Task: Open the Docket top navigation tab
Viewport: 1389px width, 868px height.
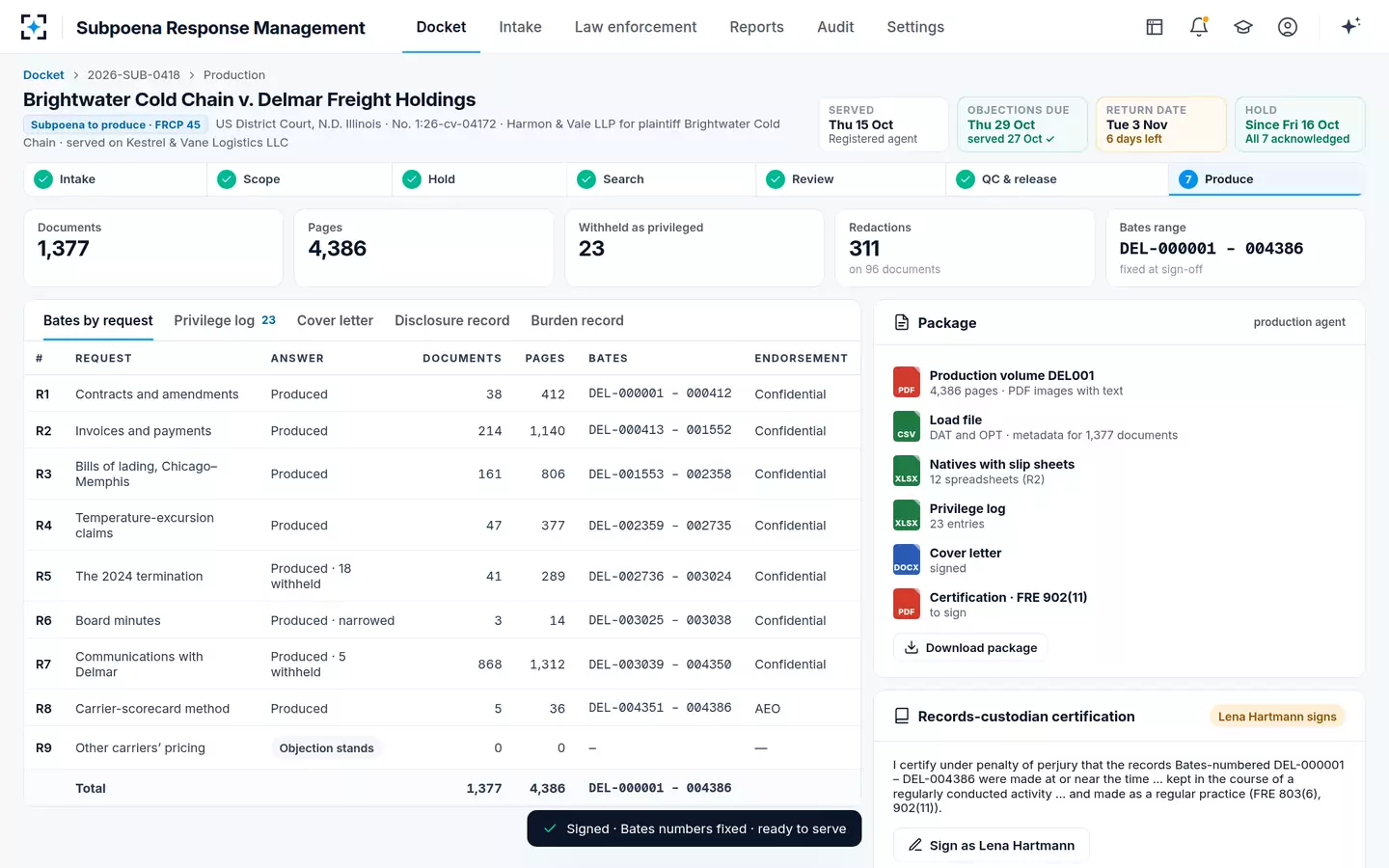Action: [x=441, y=27]
